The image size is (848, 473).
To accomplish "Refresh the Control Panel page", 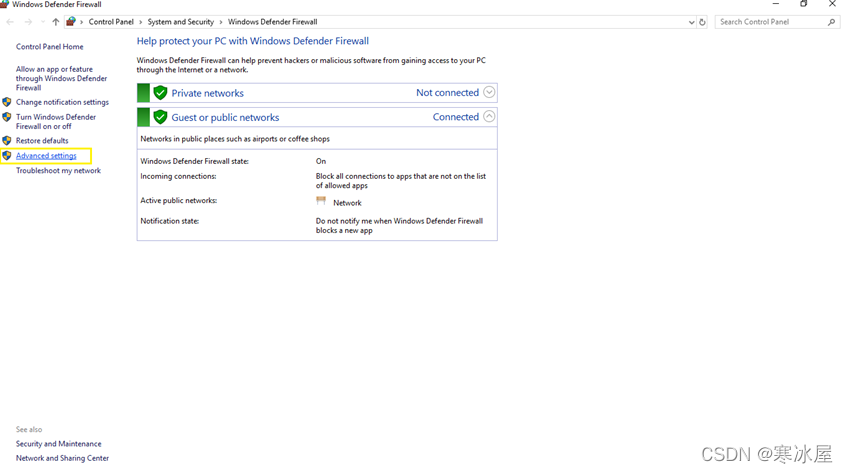I will 703,22.
